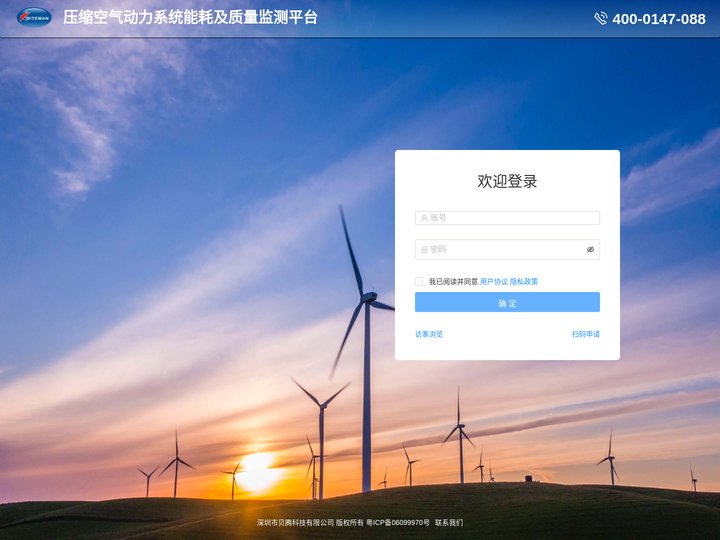Screen dimensions: 720x540
Task: Click the 欢迎登录 heading
Action: [507, 181]
